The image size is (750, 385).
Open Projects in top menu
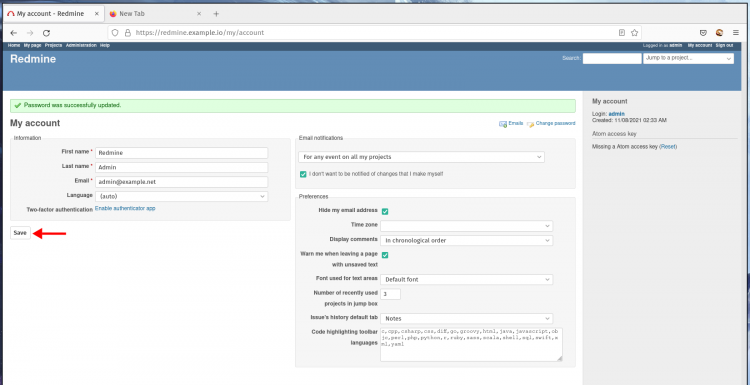54,45
